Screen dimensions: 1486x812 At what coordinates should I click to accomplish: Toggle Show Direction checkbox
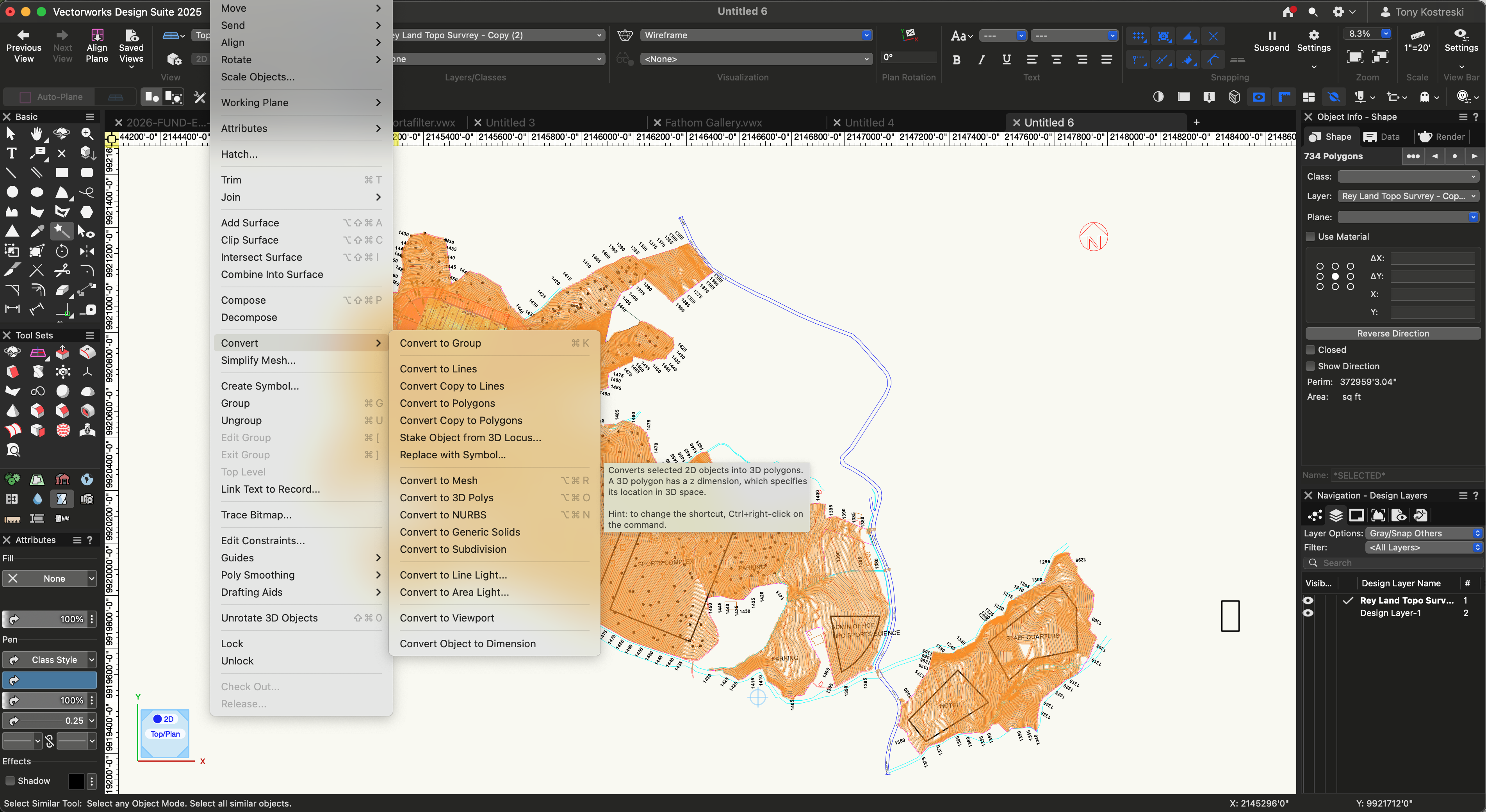coord(1311,366)
